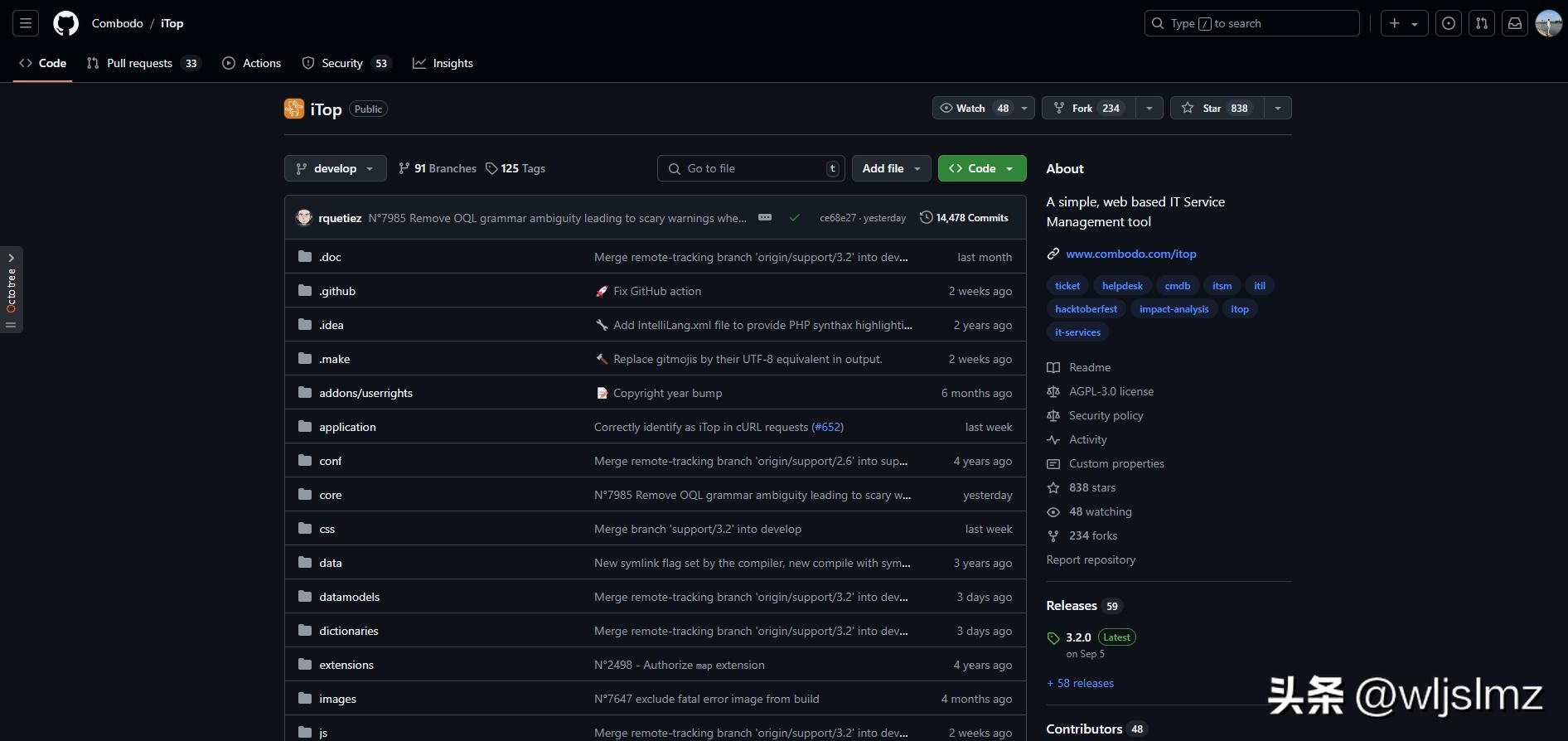The width and height of the screenshot is (1568, 741).
Task: Switch to the Pull requests tab
Action: [139, 63]
